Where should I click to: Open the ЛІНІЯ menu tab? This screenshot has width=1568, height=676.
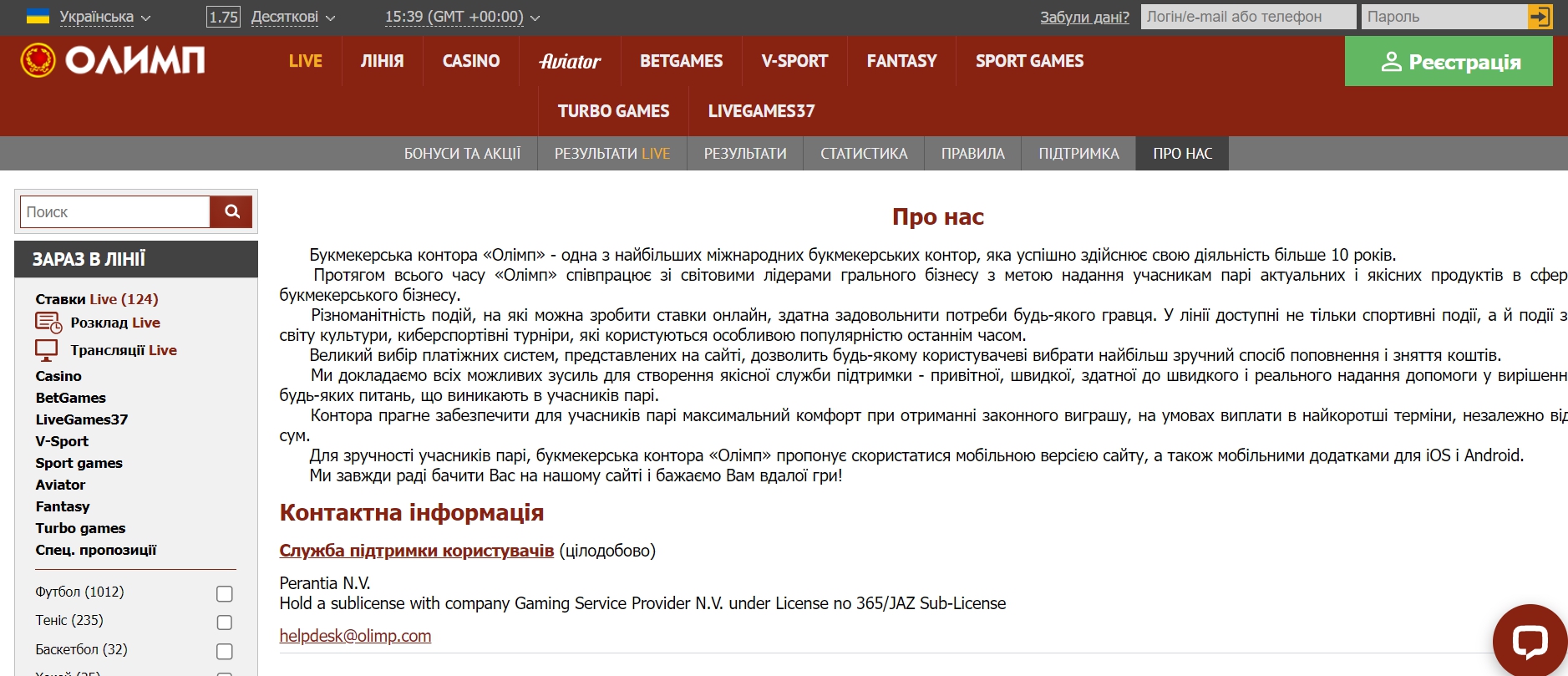(x=383, y=61)
